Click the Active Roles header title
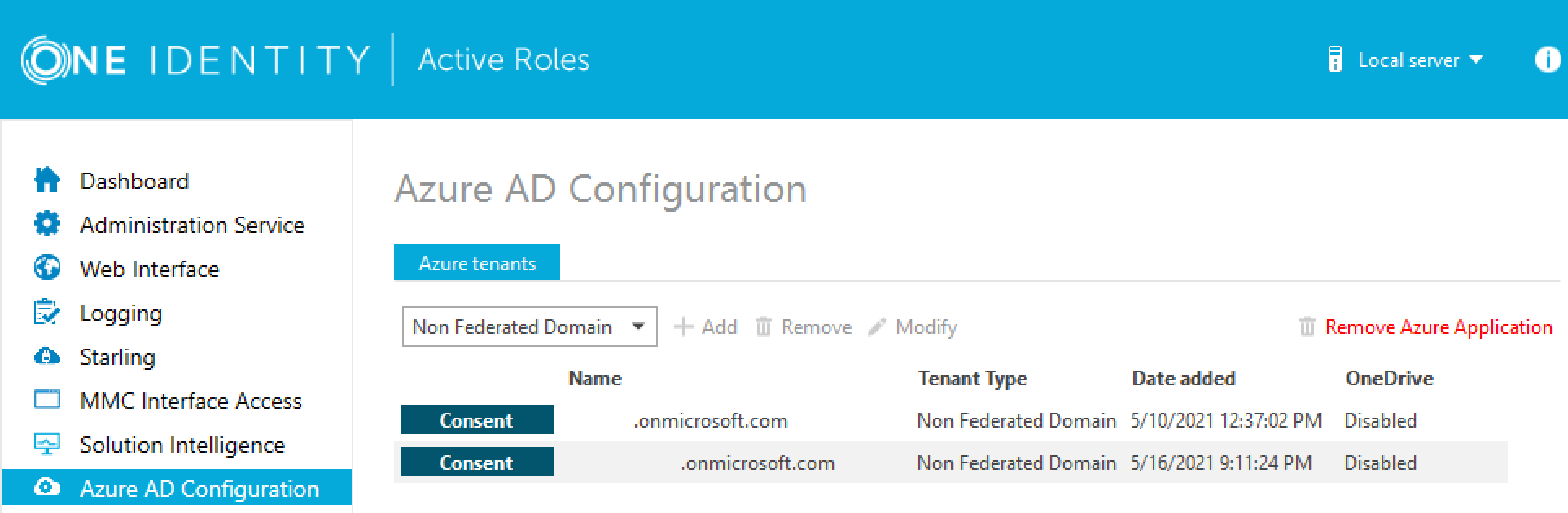 tap(504, 59)
